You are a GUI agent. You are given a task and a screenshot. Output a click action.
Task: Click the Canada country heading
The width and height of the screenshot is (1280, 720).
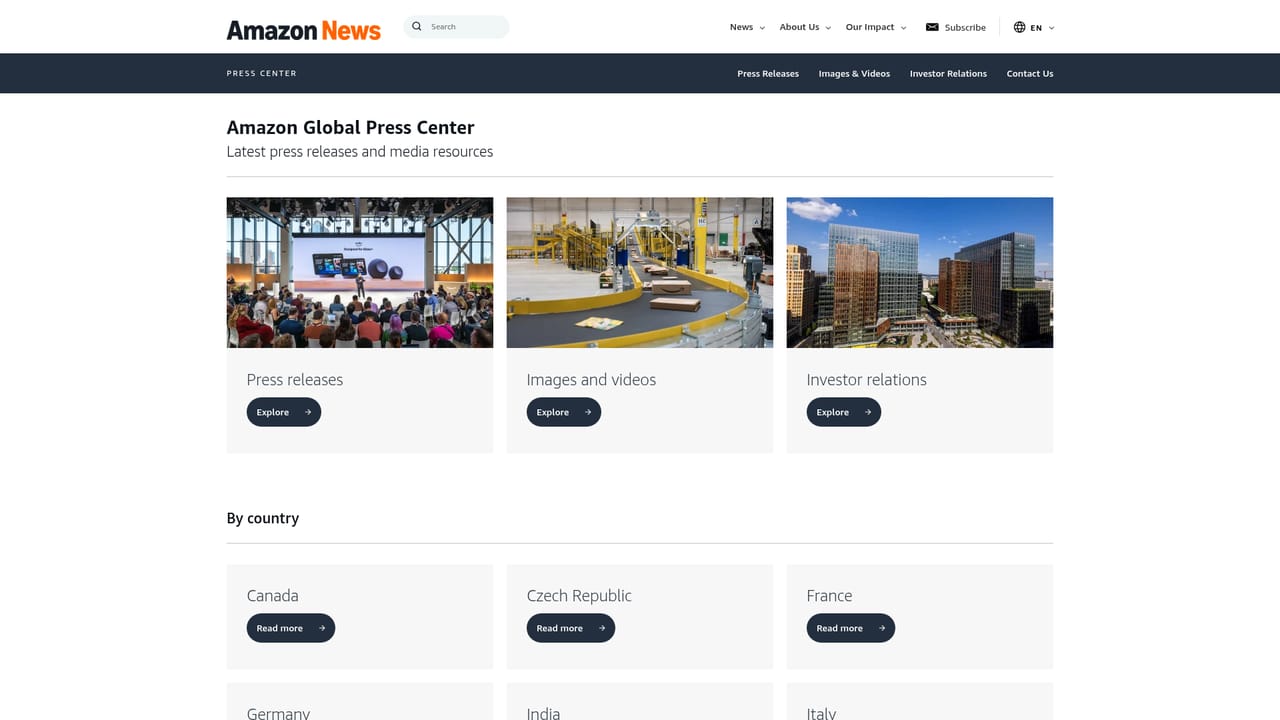273,596
